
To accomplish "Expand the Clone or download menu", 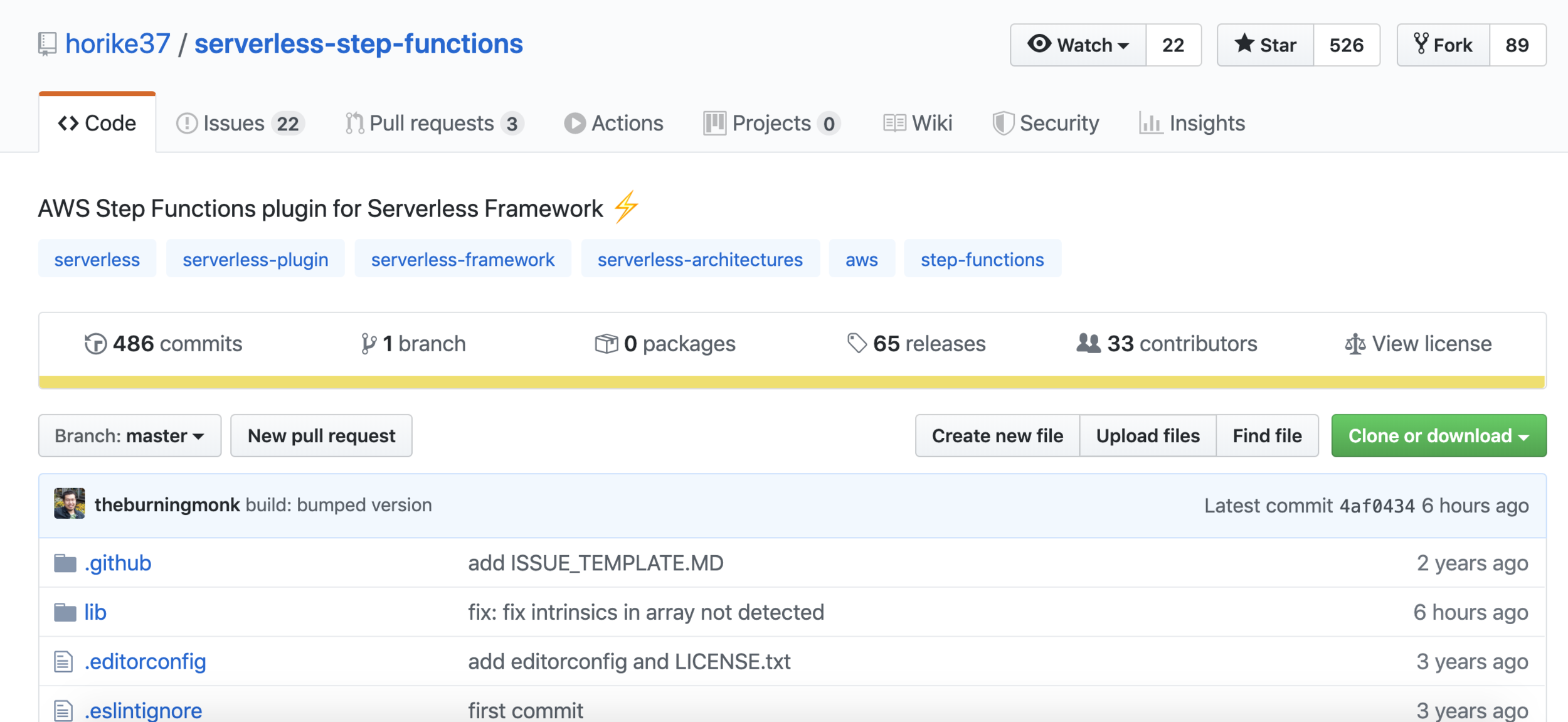I will click(1438, 436).
